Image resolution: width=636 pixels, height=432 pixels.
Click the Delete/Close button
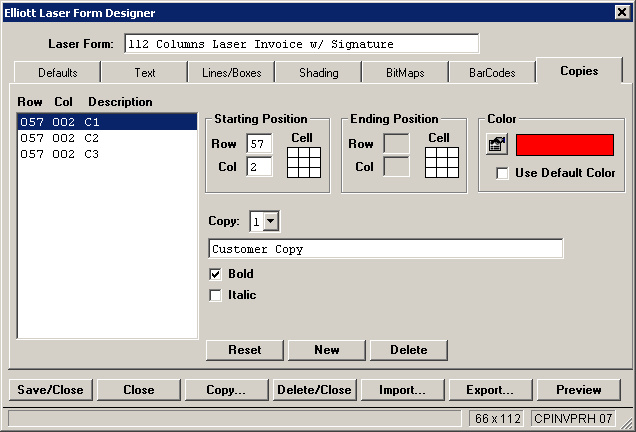click(314, 390)
